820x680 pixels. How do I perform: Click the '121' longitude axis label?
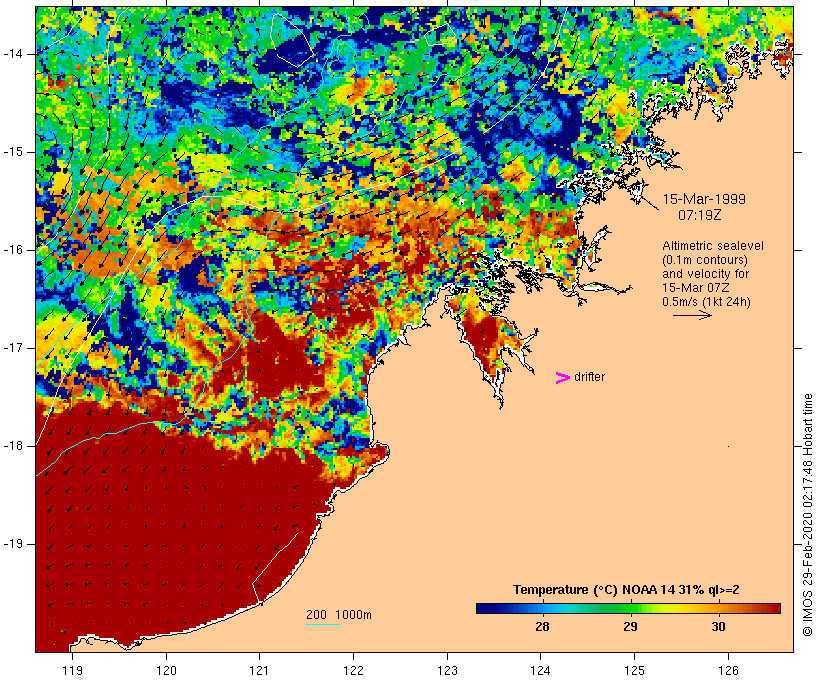pos(259,670)
